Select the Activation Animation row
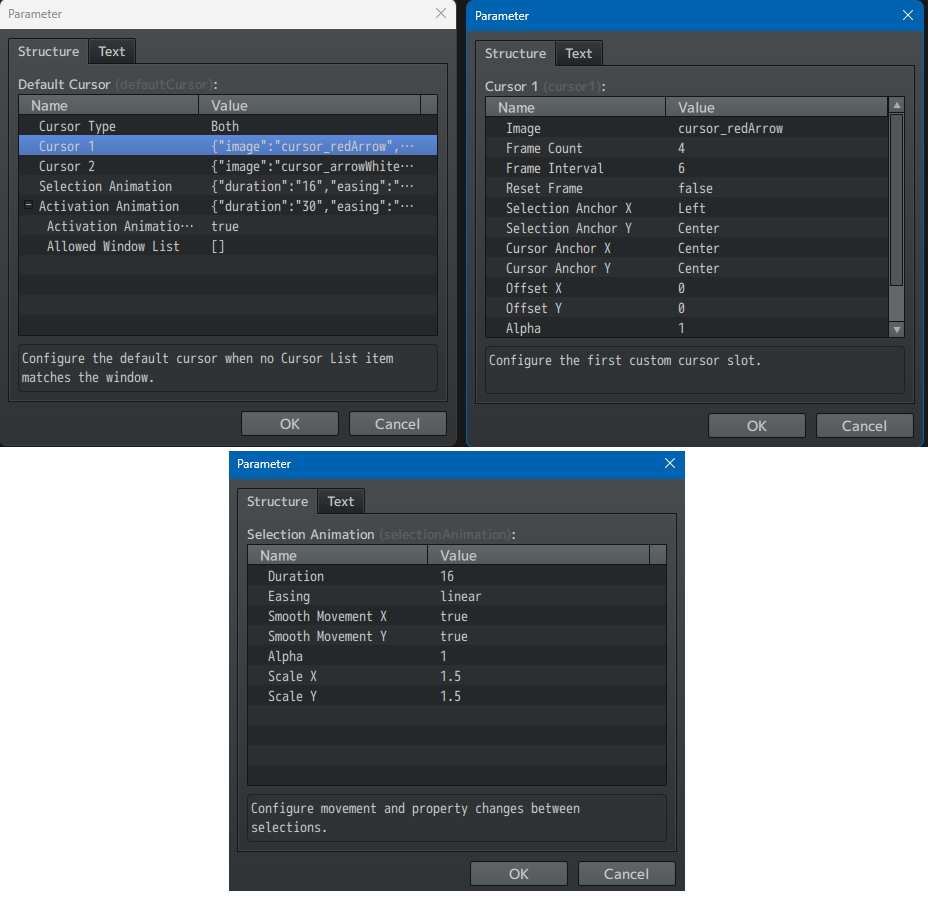This screenshot has height=900, width=928. (228, 206)
